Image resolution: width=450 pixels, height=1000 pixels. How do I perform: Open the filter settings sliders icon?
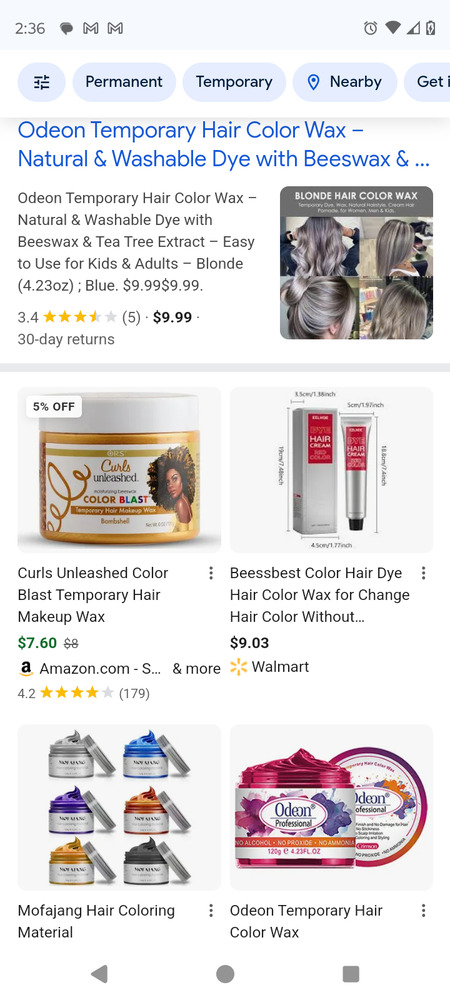click(41, 82)
